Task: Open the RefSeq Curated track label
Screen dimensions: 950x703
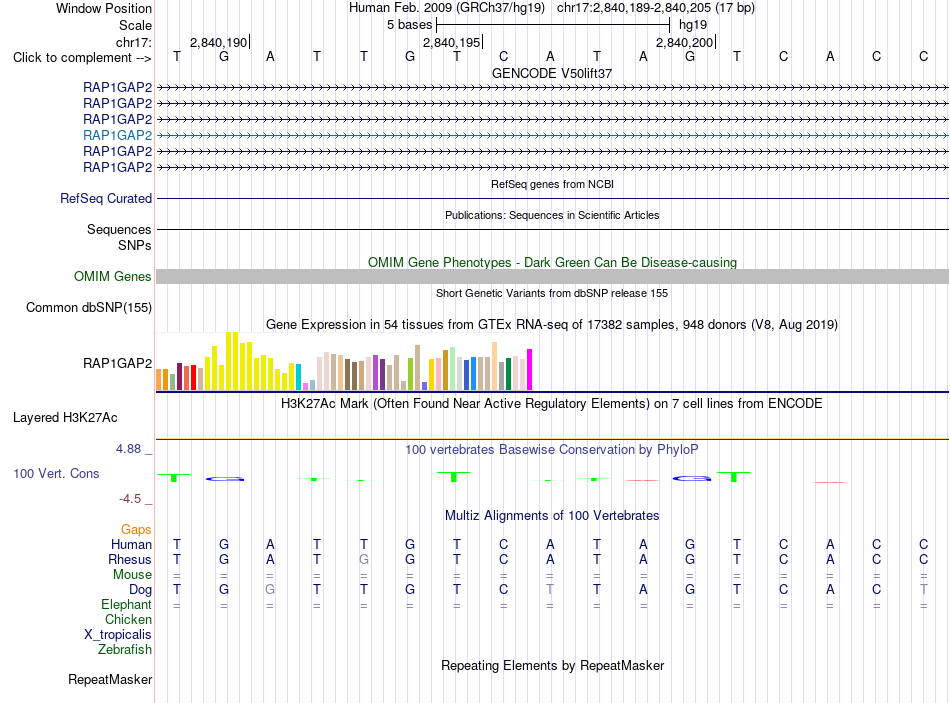Action: [x=106, y=198]
